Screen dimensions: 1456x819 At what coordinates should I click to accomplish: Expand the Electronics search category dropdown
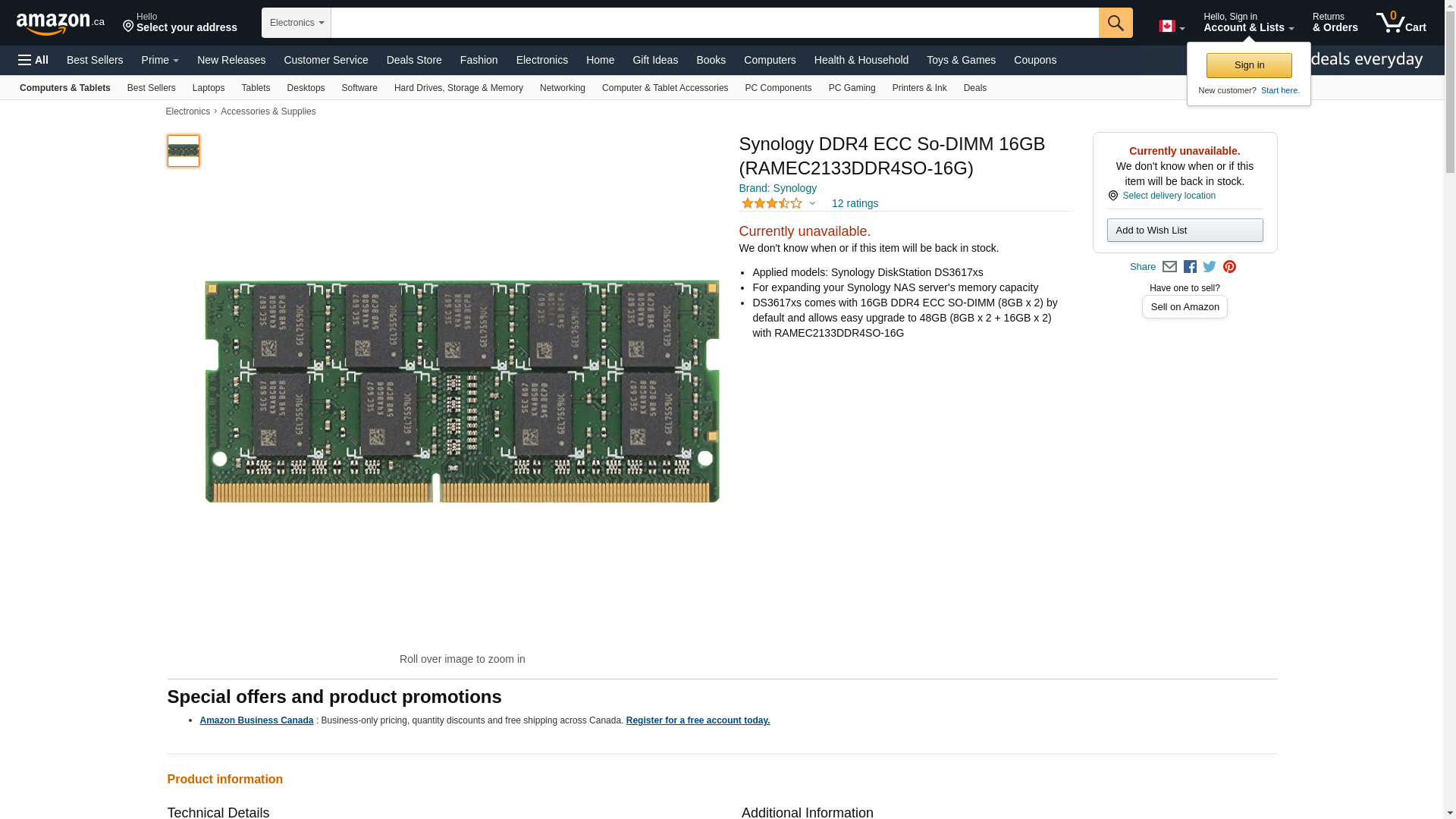297,23
